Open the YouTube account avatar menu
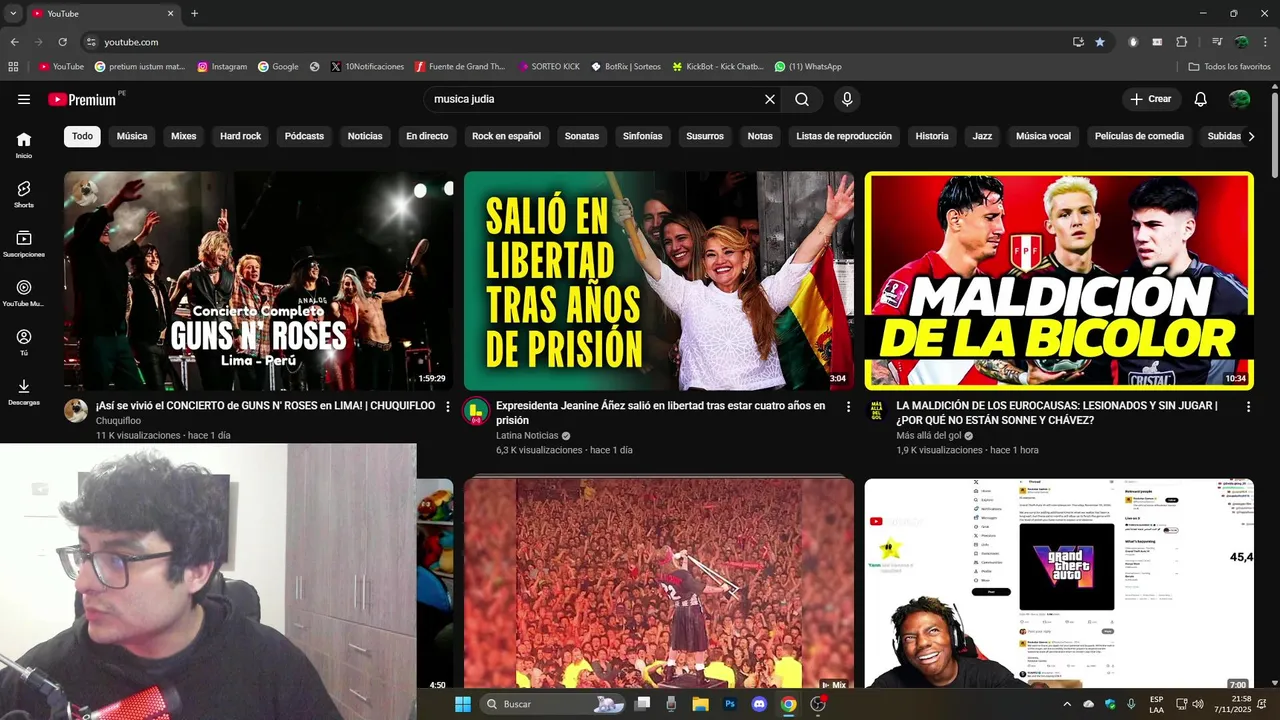The height and width of the screenshot is (720, 1280). (1239, 99)
